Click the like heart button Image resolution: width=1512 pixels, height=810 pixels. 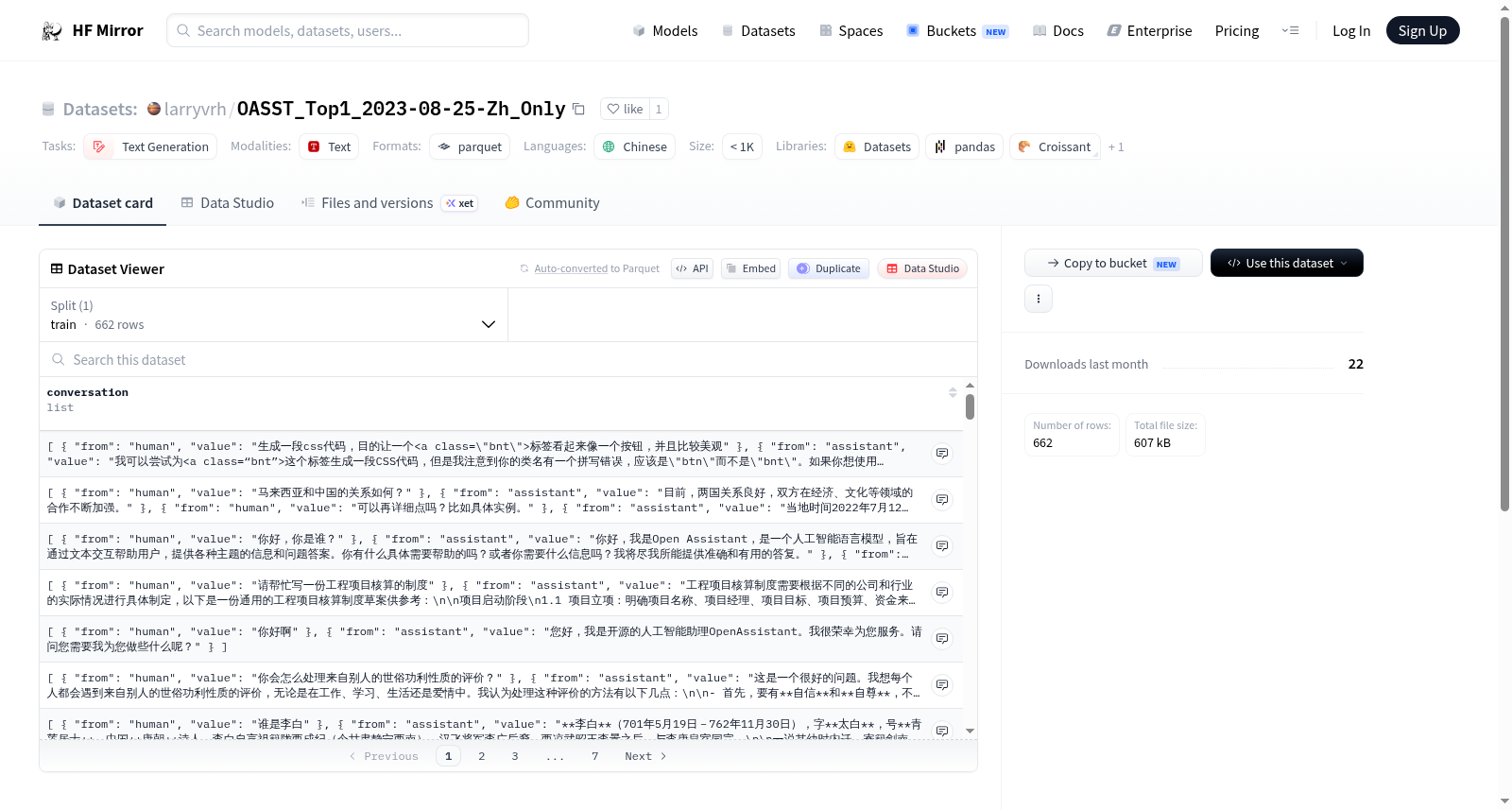click(625, 109)
